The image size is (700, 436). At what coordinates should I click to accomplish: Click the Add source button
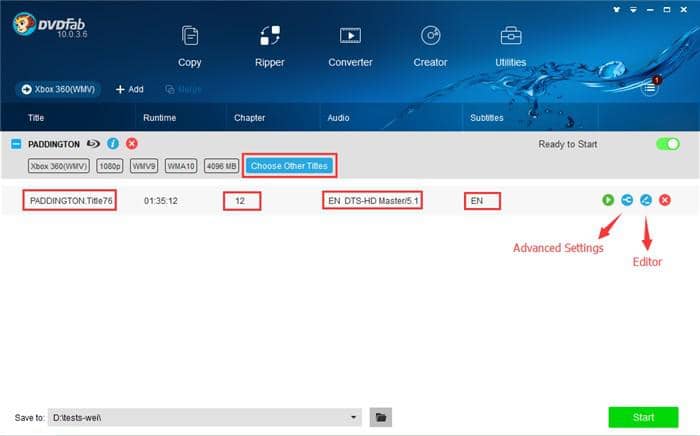[x=129, y=89]
